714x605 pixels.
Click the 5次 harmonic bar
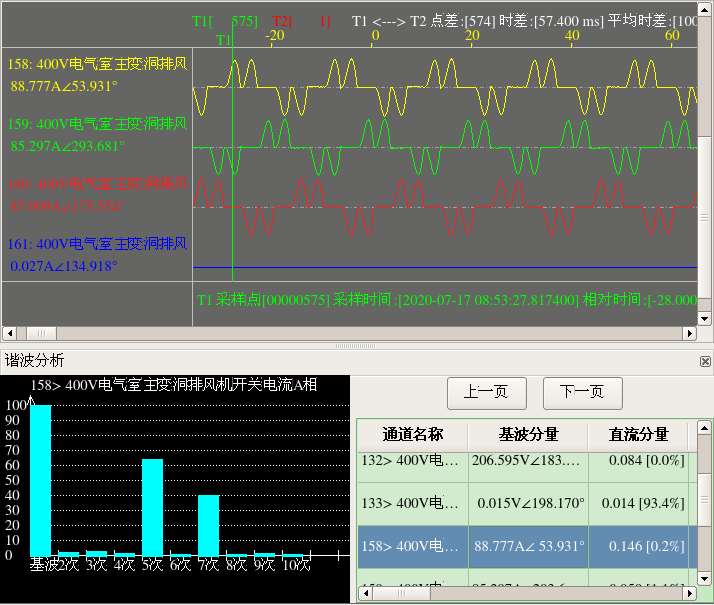[152, 506]
